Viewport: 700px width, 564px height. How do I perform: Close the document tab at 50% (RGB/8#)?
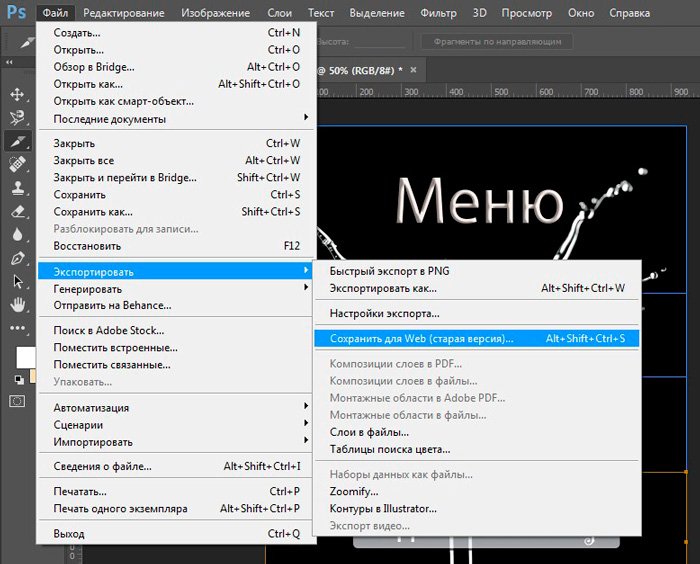click(413, 70)
